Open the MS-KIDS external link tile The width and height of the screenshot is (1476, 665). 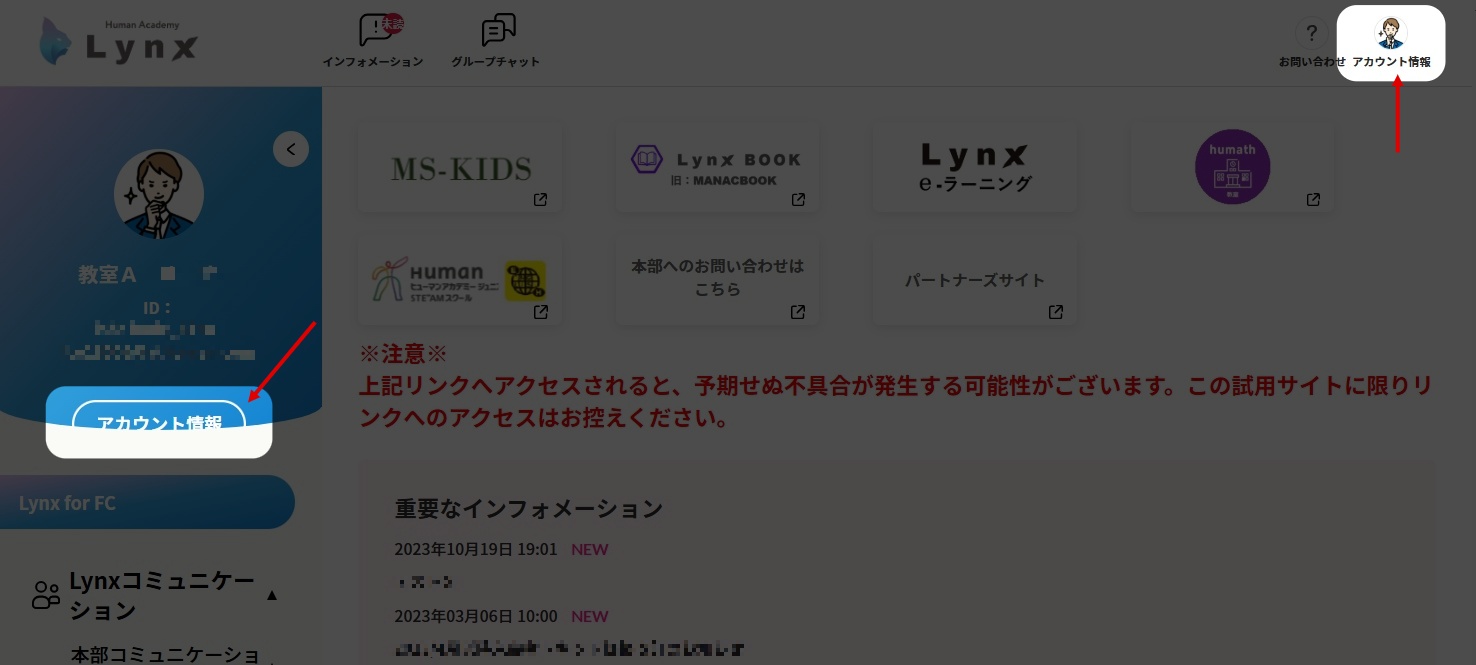[x=460, y=168]
